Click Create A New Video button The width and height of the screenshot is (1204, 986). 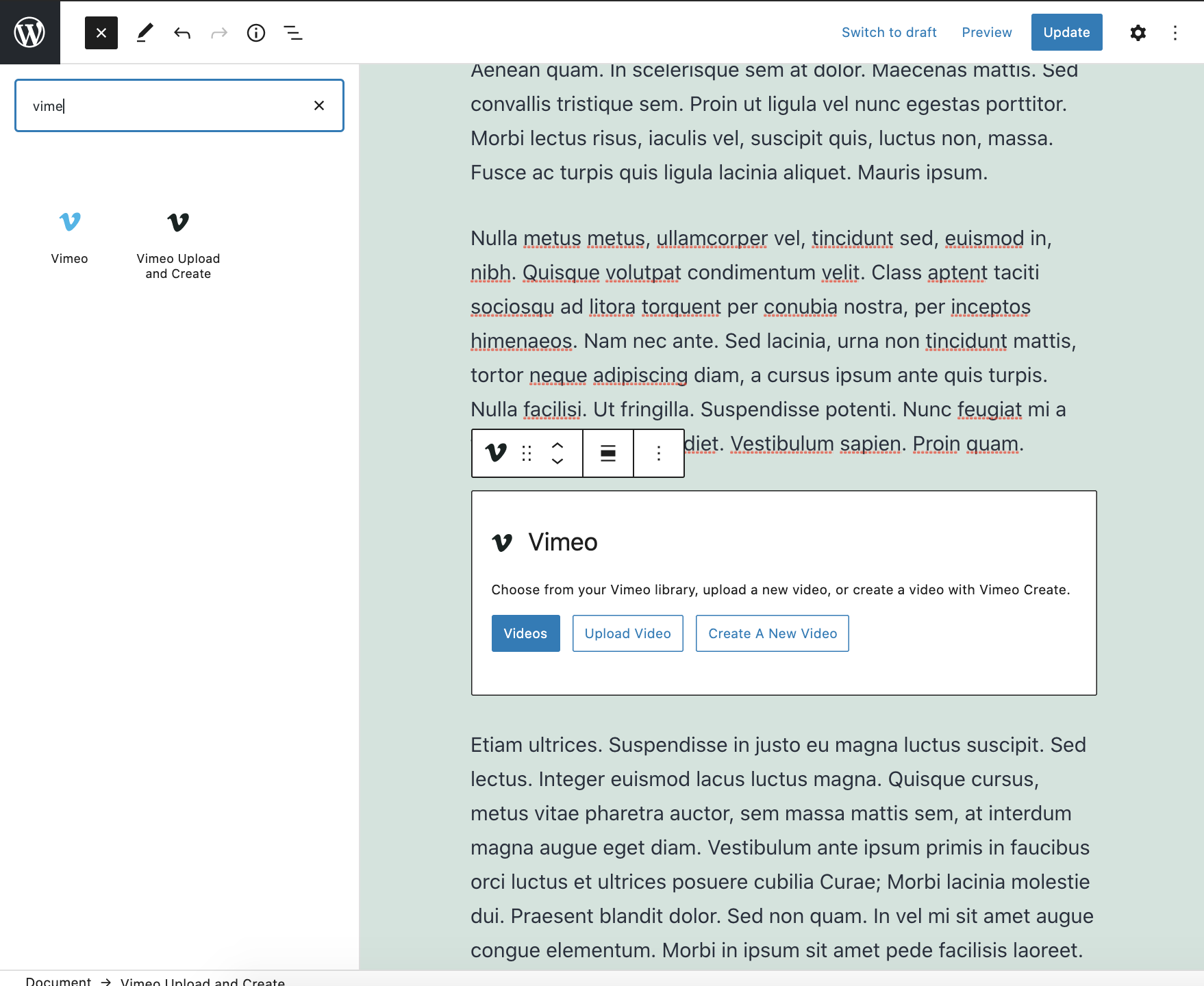click(773, 633)
